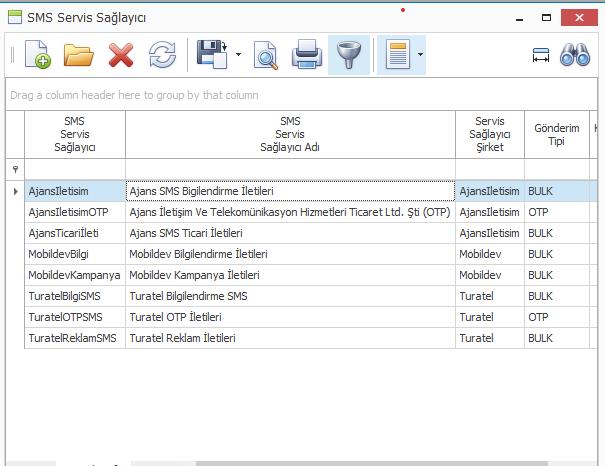
Task: Click filter cell under Gönderim Tipi column
Action: click(x=557, y=169)
